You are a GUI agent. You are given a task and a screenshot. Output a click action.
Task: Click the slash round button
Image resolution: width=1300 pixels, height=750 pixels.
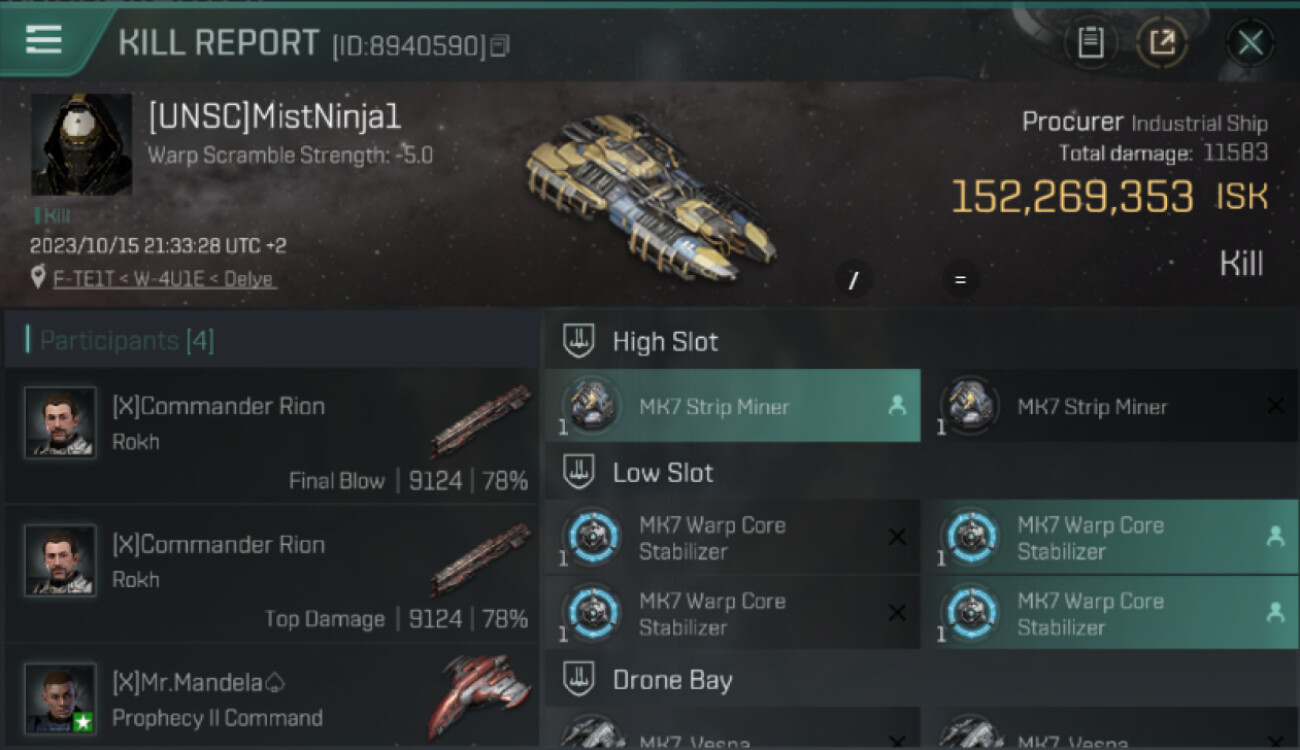coord(853,280)
